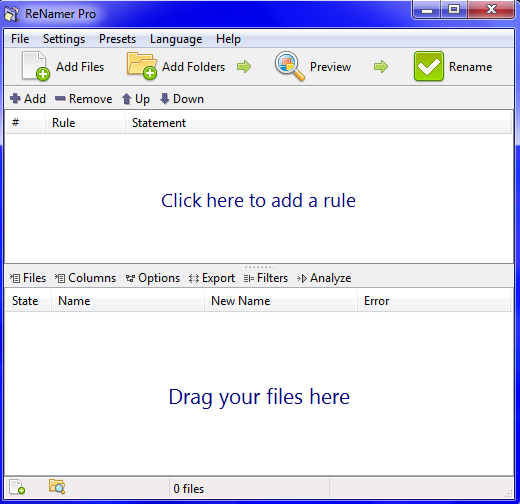Click the 'Drag your files here' area
The image size is (520, 504).
click(259, 397)
